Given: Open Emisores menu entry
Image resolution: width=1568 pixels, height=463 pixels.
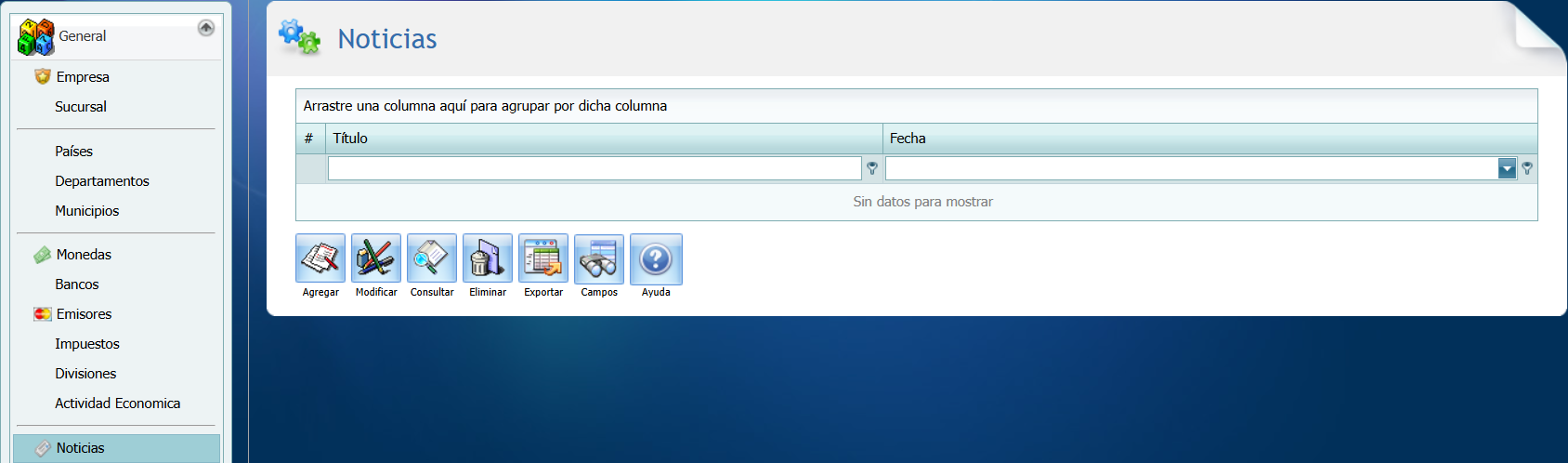Looking at the screenshot, I should click(x=84, y=314).
